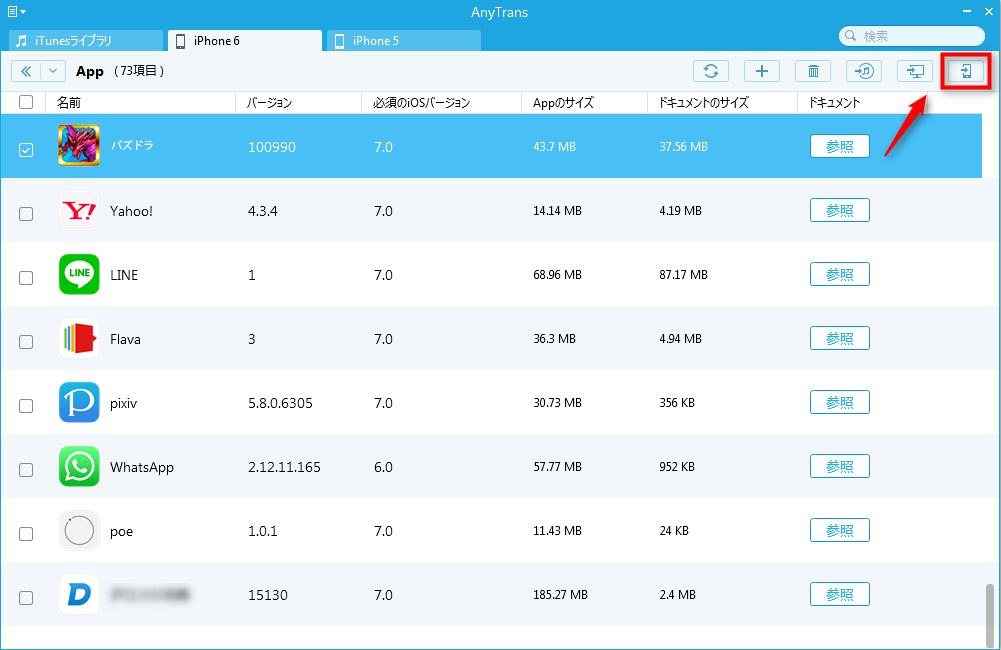The width and height of the screenshot is (1001, 650).
Task: Click the add (plus) icon
Action: tap(762, 71)
